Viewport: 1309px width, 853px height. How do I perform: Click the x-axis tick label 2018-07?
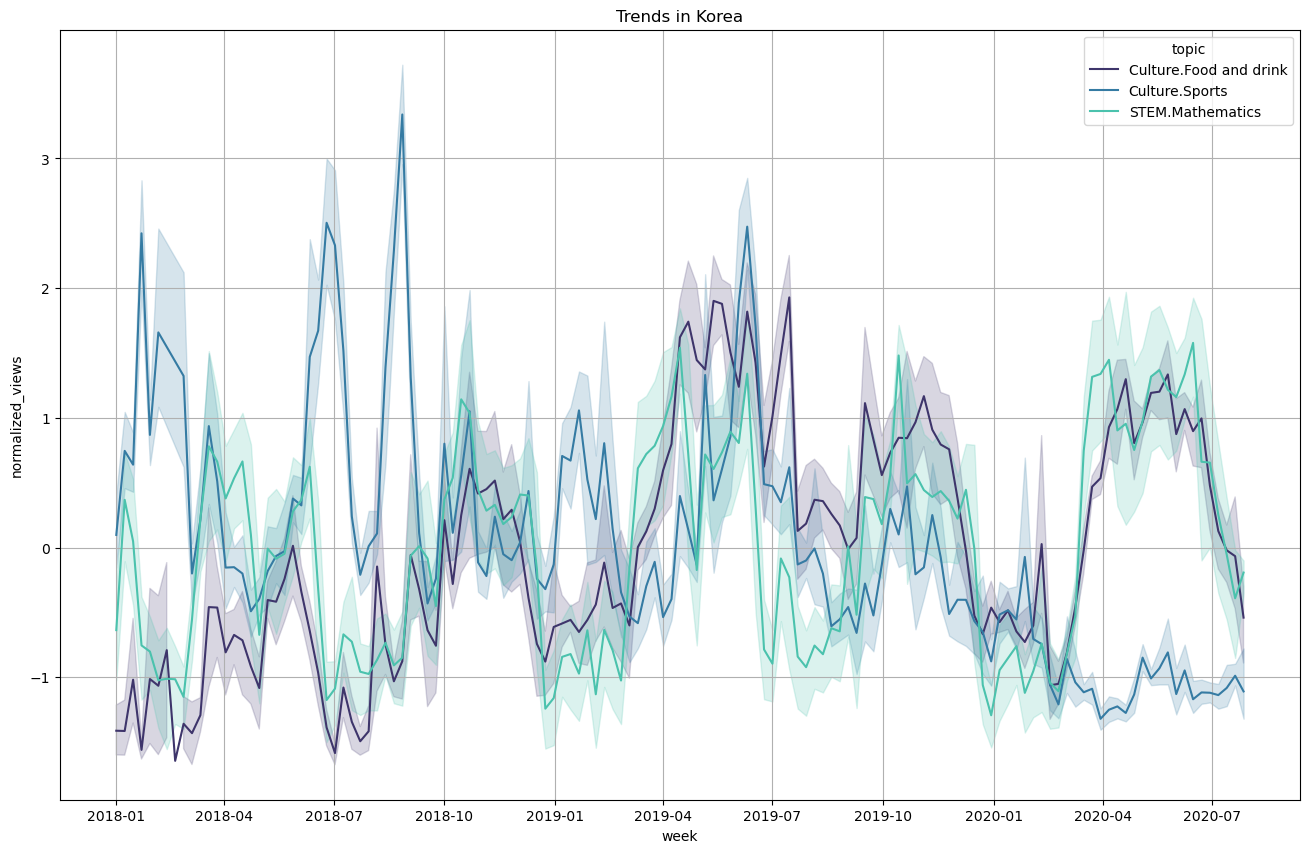coord(333,816)
